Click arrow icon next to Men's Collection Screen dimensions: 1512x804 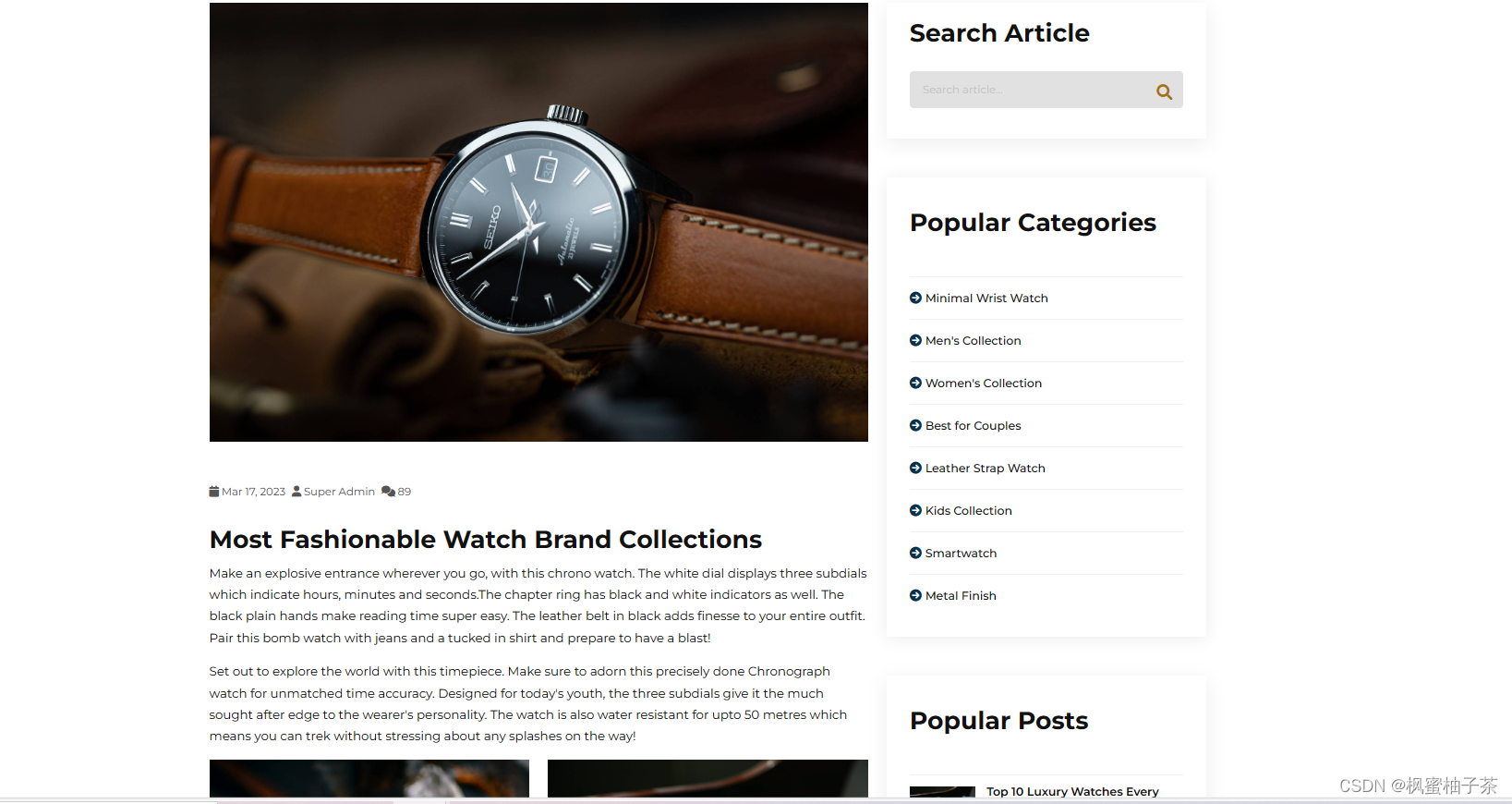click(x=915, y=340)
